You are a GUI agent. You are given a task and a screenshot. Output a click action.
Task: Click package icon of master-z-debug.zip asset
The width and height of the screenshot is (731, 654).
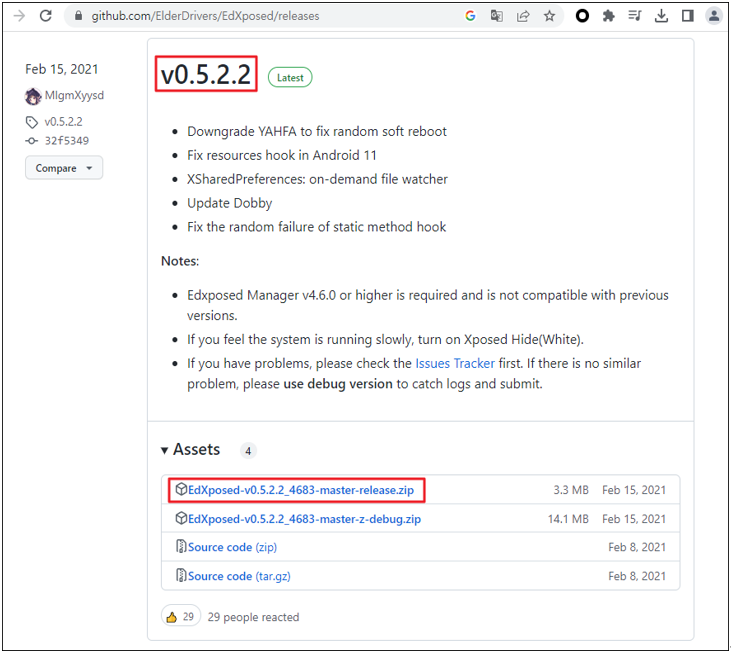tap(181, 518)
